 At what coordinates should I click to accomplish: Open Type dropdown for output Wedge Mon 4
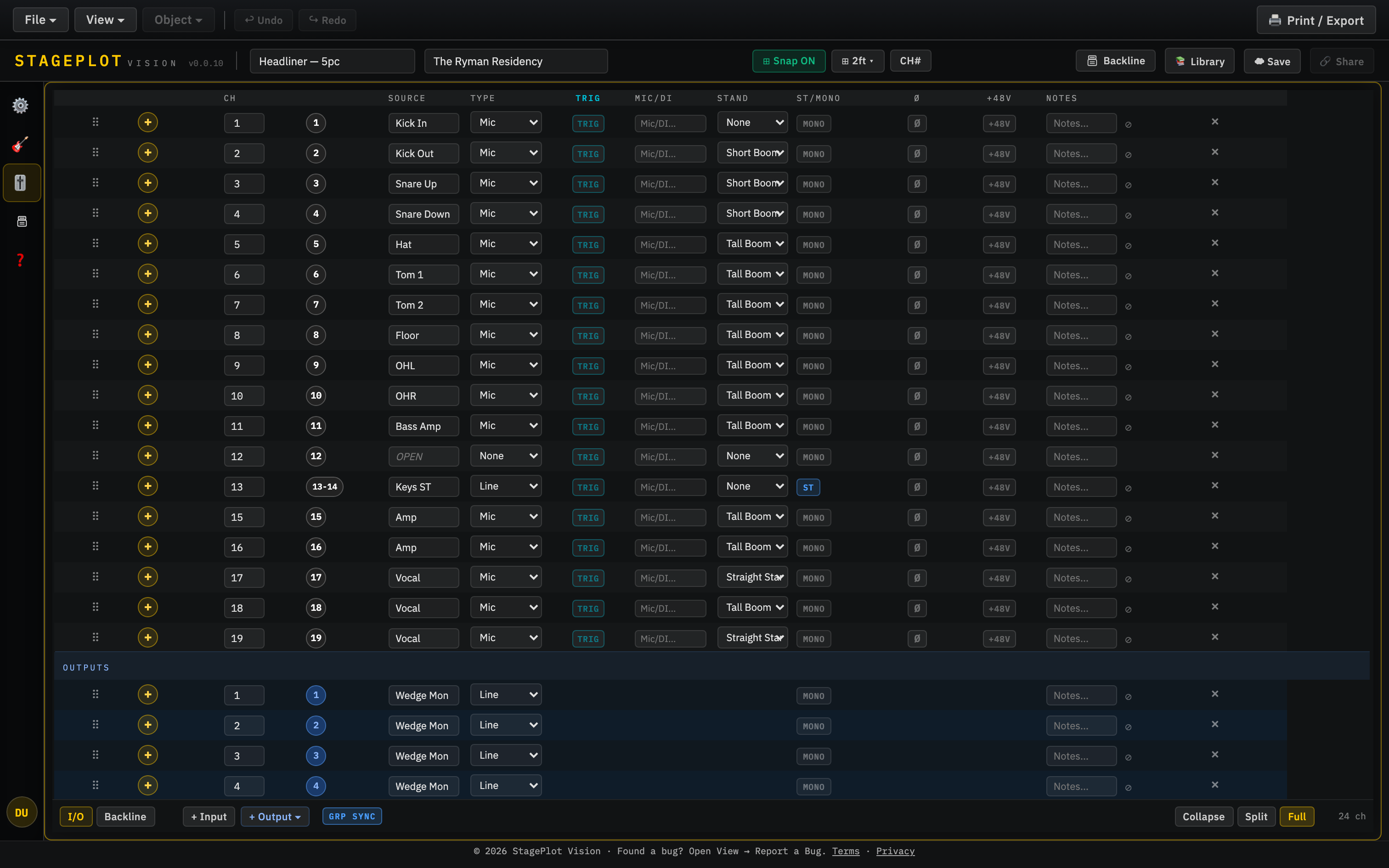click(506, 786)
